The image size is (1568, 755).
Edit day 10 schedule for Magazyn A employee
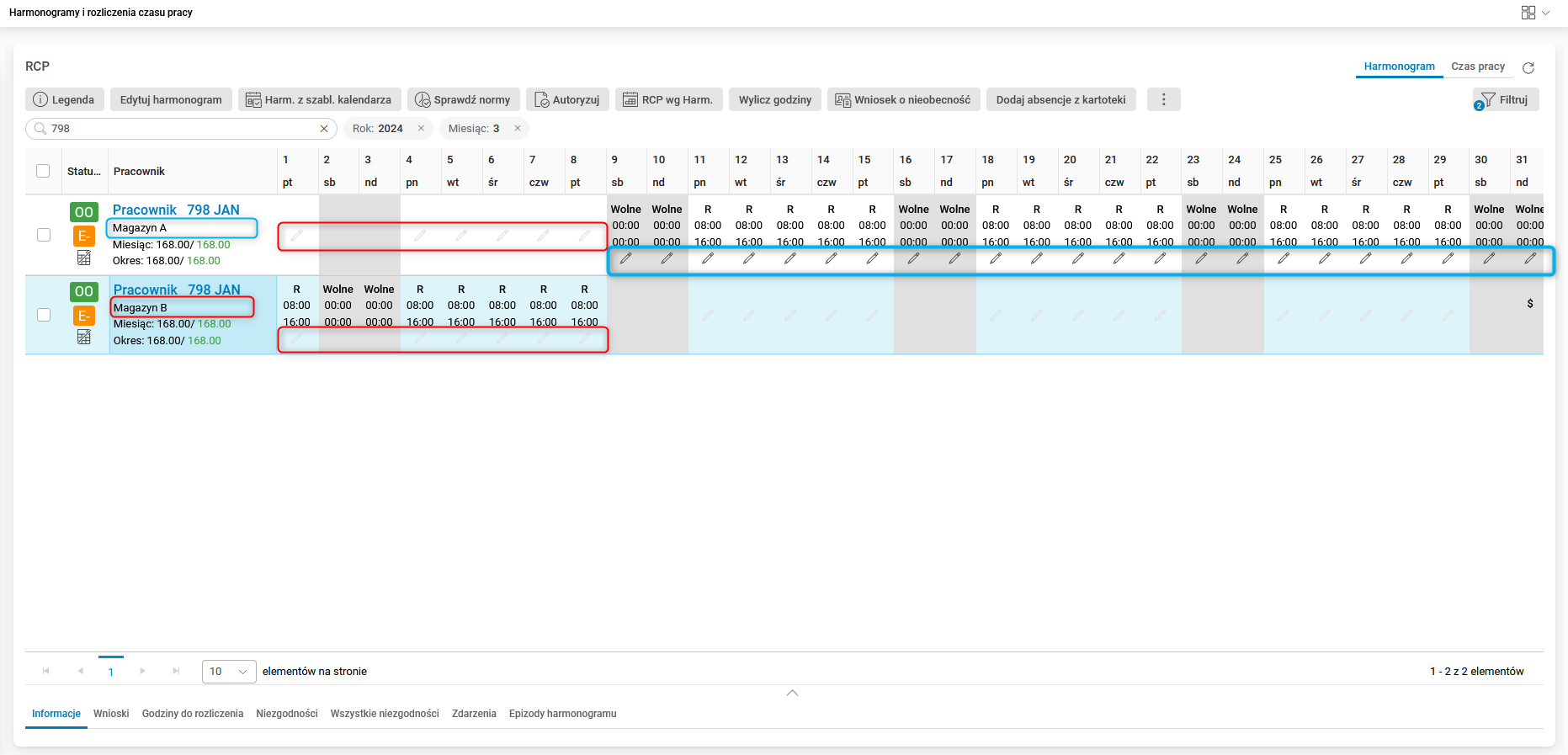click(667, 259)
